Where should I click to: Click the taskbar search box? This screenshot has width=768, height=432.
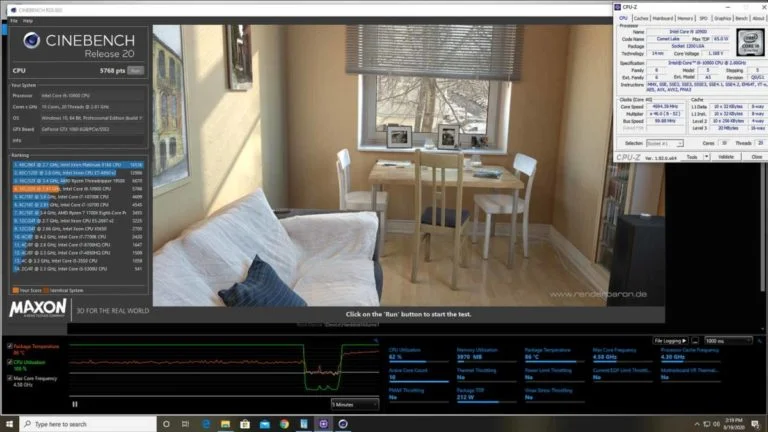click(x=88, y=424)
